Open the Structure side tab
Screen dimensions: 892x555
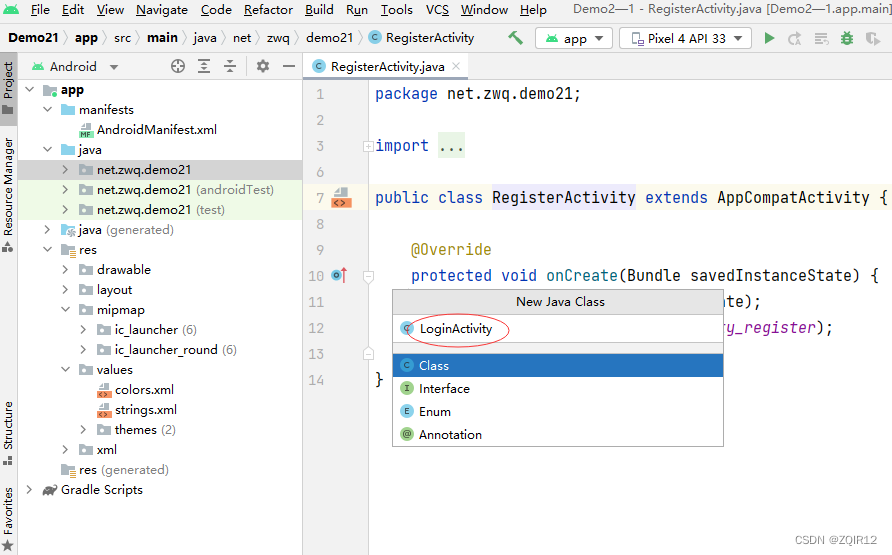pyautogui.click(x=8, y=433)
